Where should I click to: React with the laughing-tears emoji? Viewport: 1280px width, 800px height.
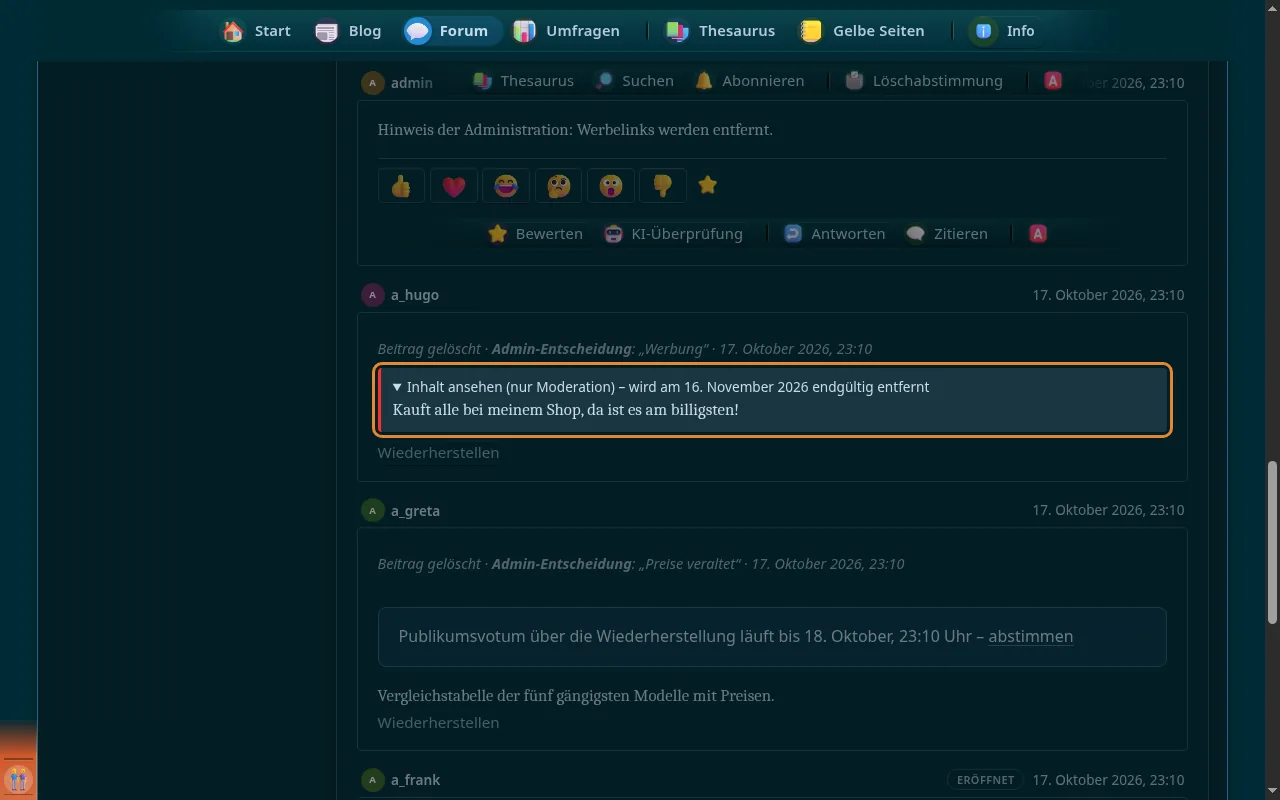(x=506, y=185)
